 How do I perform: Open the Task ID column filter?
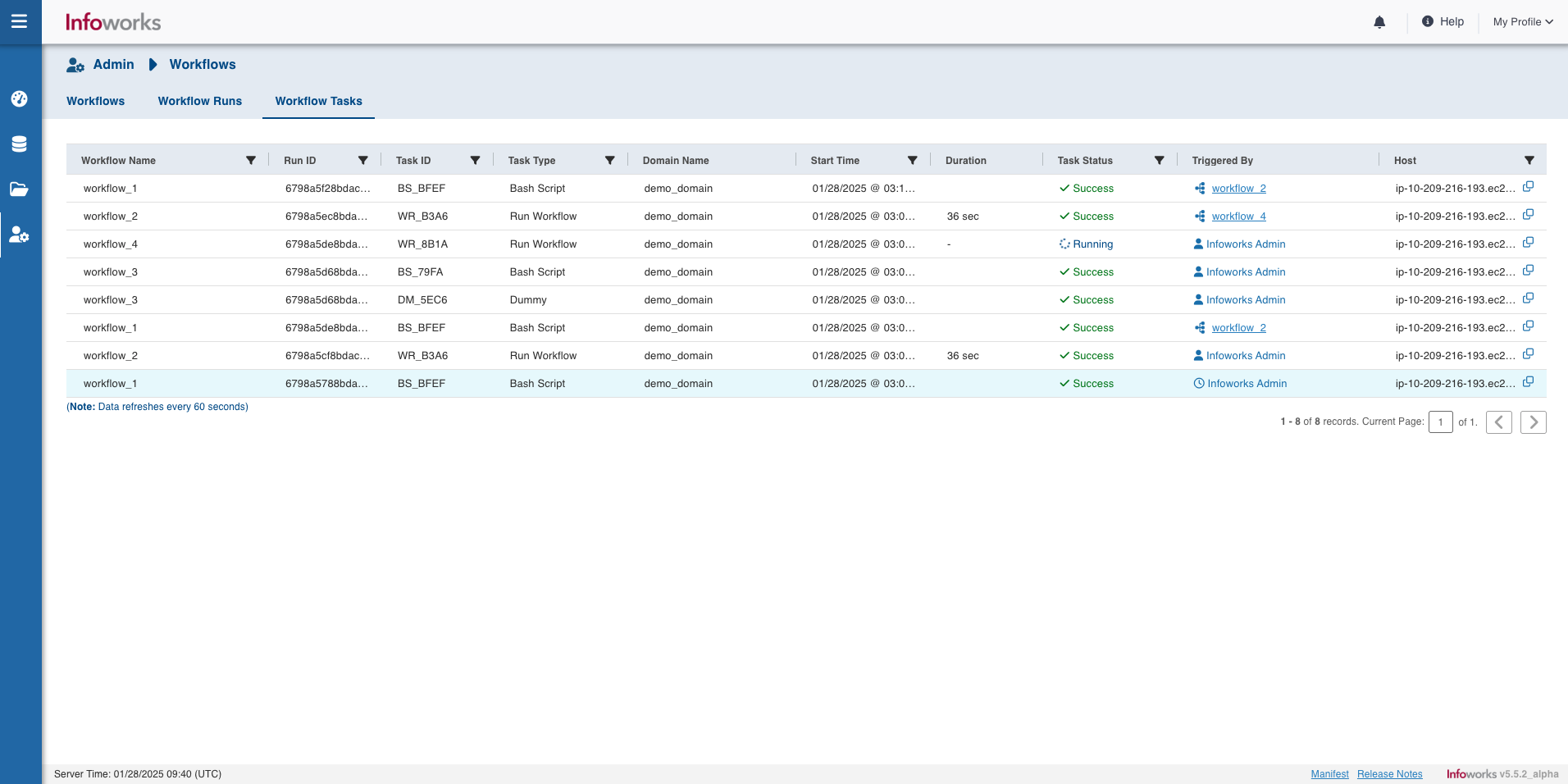tap(475, 161)
